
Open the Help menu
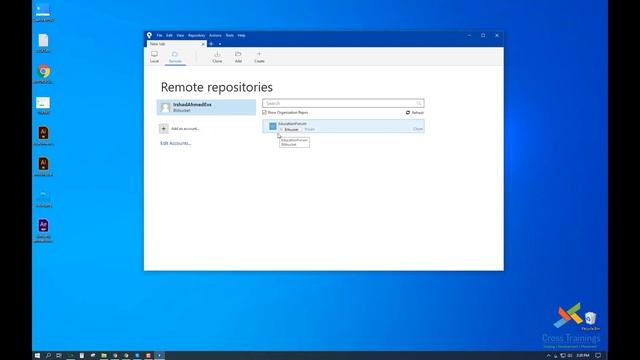coord(242,36)
